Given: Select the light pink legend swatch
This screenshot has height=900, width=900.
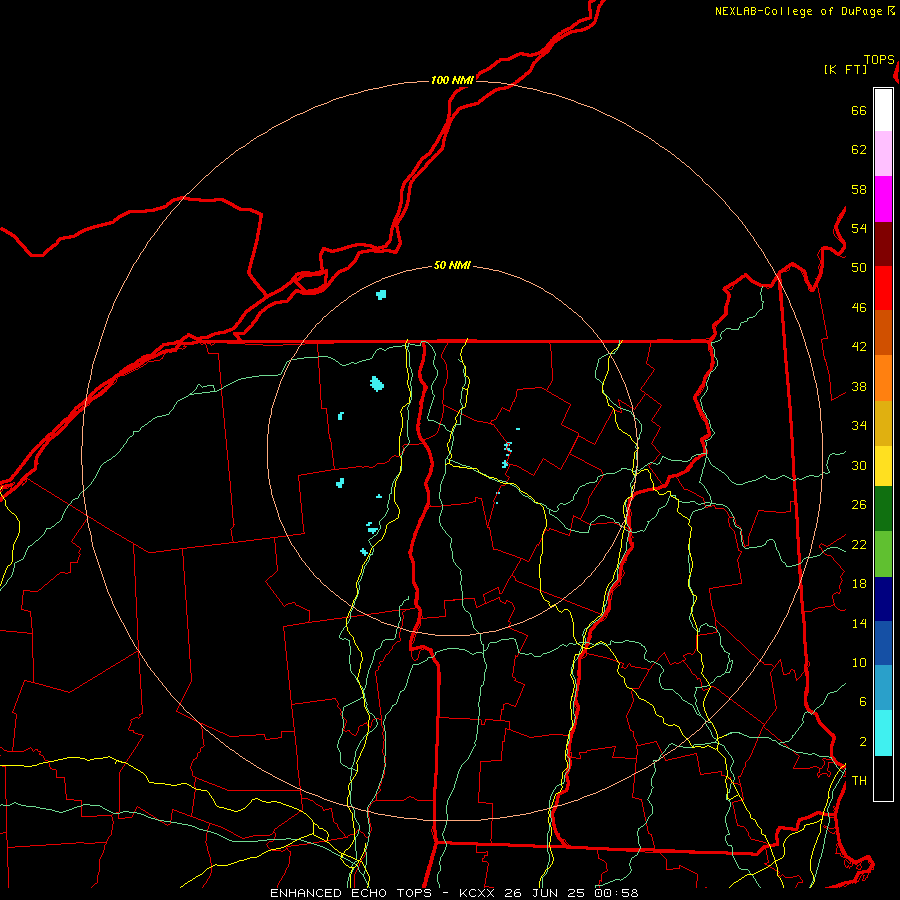Looking at the screenshot, I should (x=883, y=154).
